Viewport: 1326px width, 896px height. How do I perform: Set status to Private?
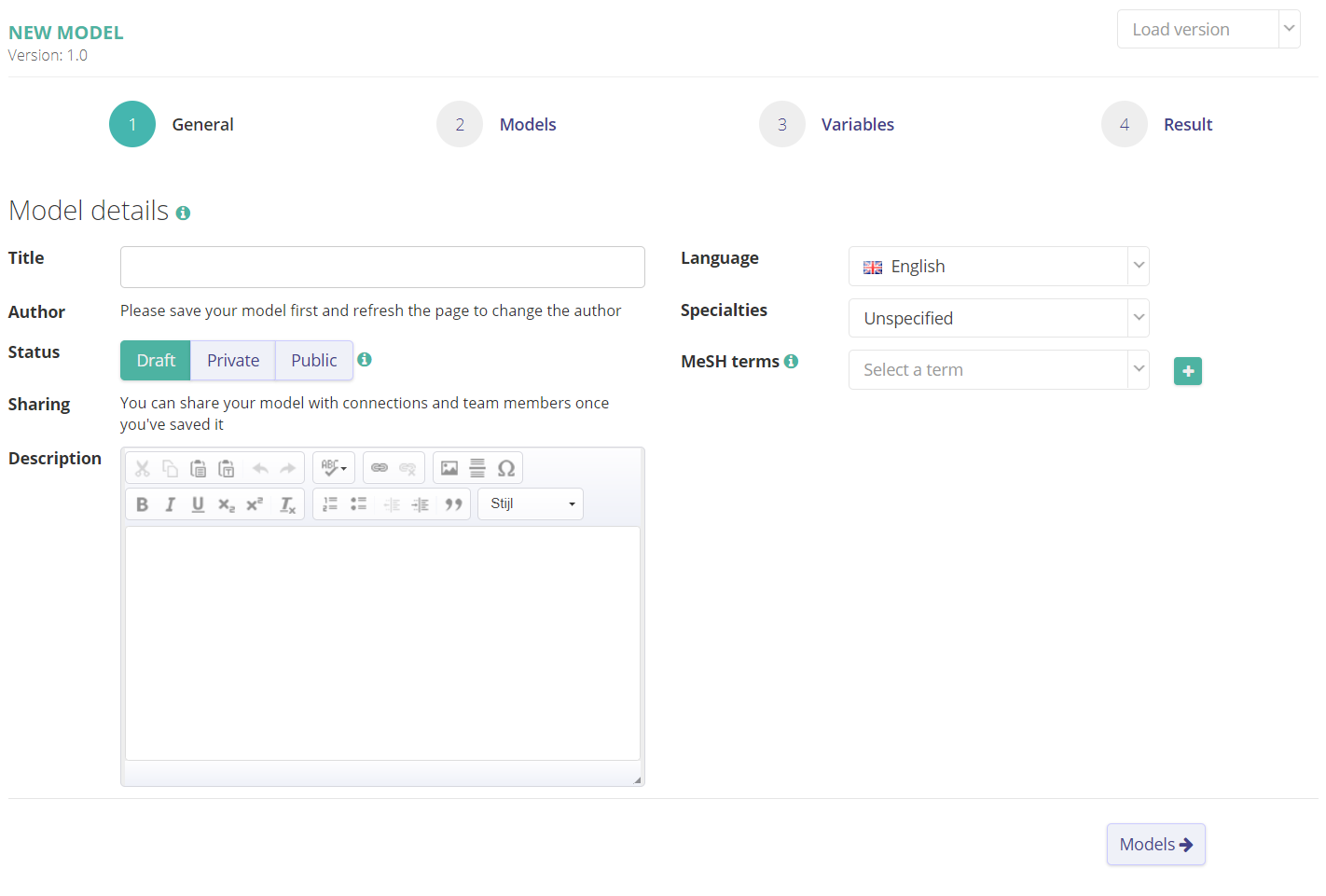233,361
